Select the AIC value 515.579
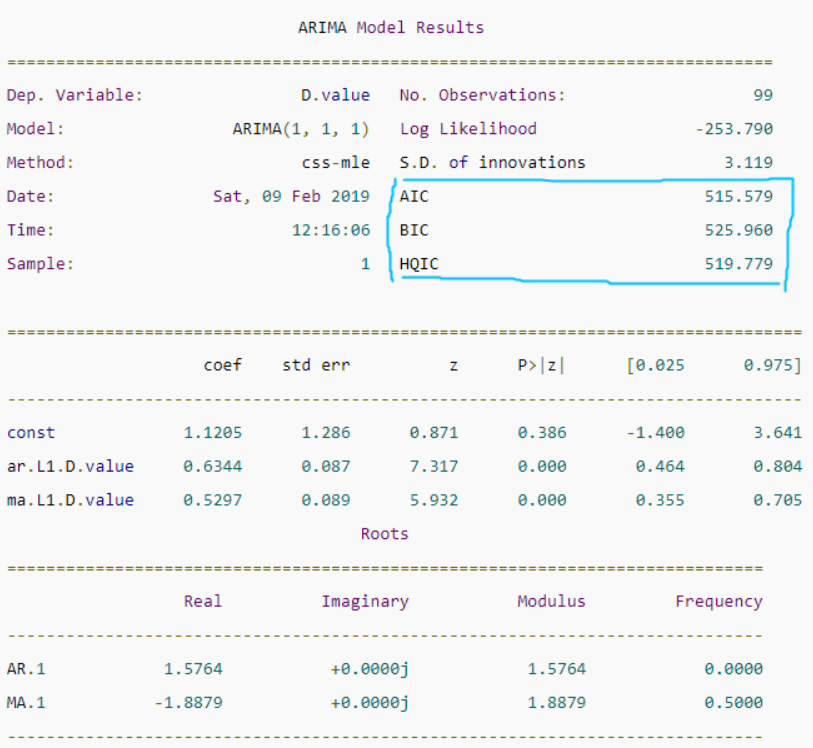 pyautogui.click(x=738, y=197)
